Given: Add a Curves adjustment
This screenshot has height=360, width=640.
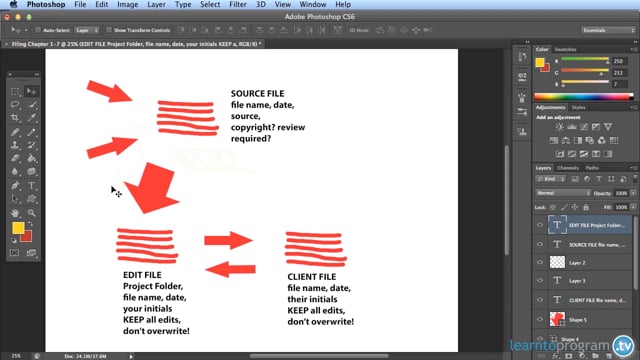Looking at the screenshot, I should 584,127.
